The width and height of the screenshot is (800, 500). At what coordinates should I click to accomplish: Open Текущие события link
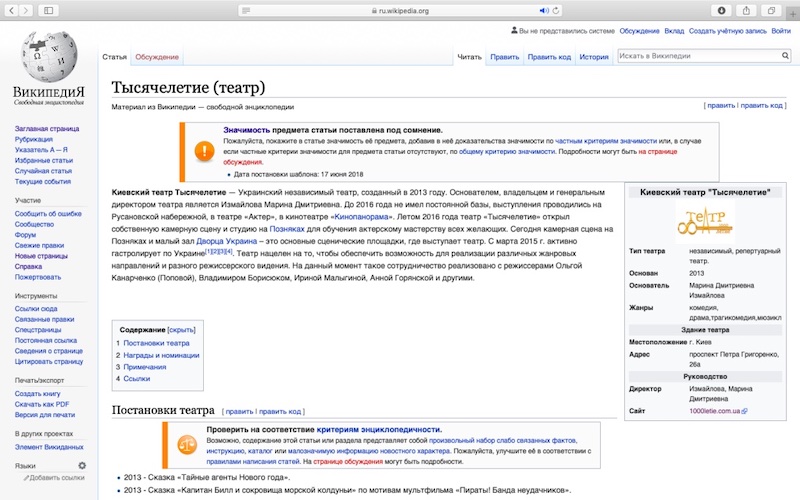43,181
